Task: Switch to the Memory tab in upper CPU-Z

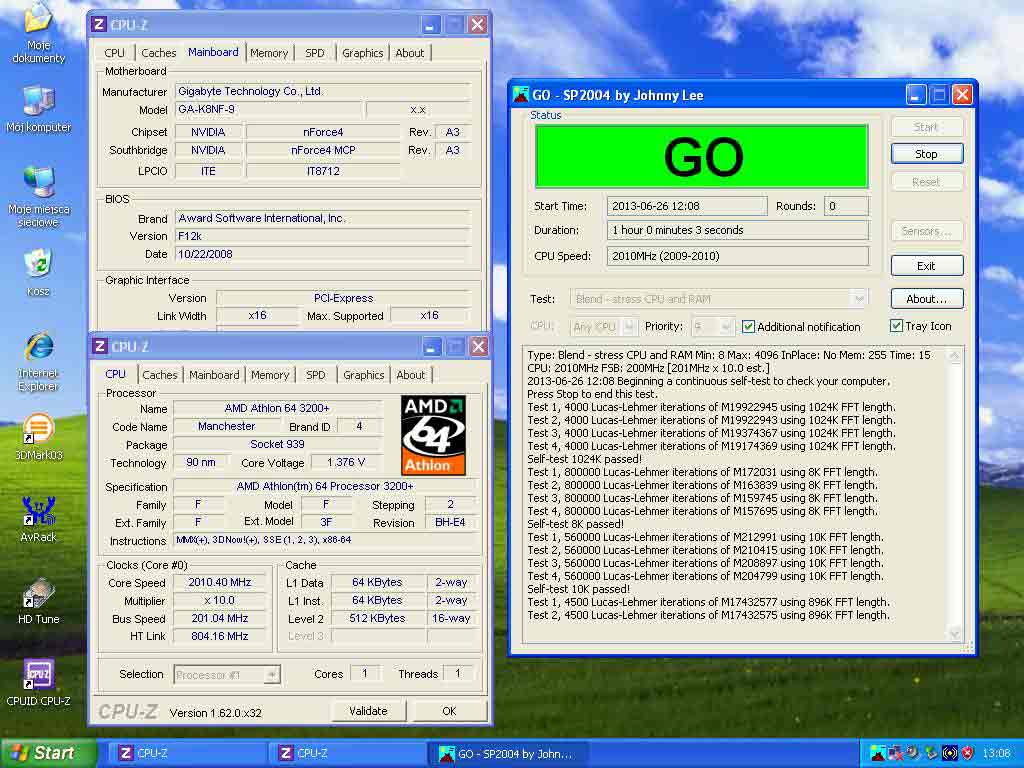Action: (269, 53)
